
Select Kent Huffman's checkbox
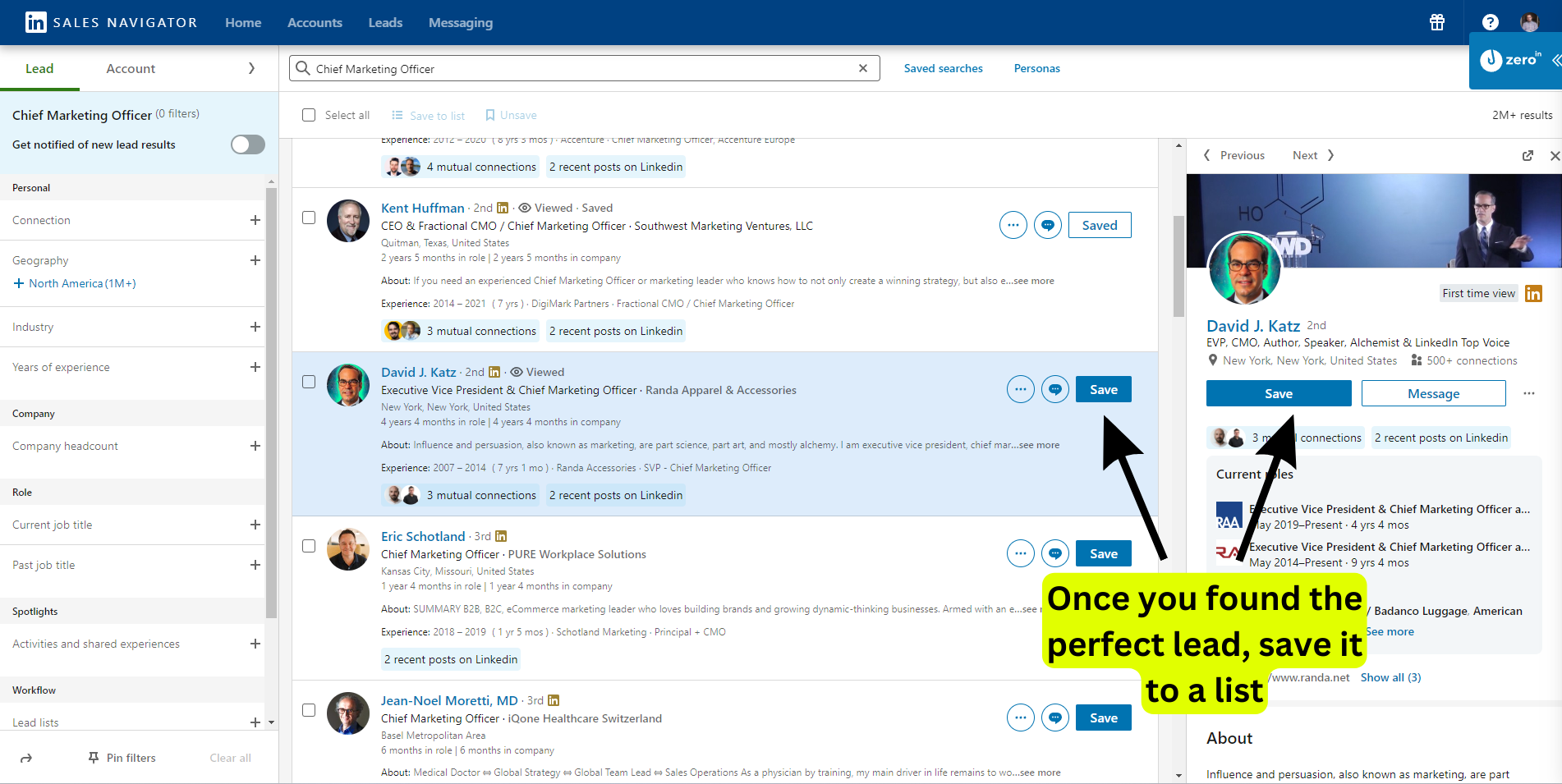point(309,218)
